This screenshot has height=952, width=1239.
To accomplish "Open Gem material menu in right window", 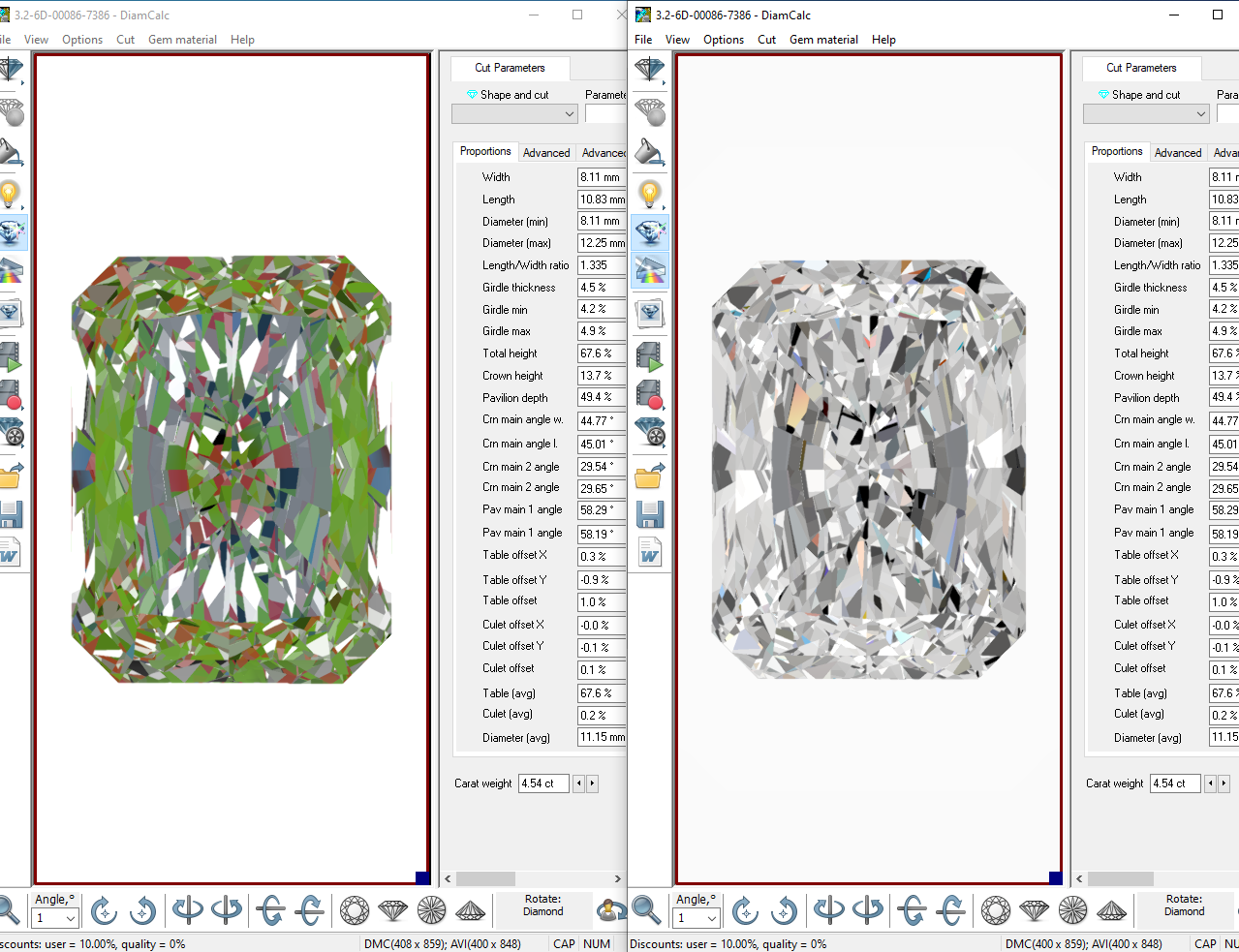I will (x=823, y=40).
